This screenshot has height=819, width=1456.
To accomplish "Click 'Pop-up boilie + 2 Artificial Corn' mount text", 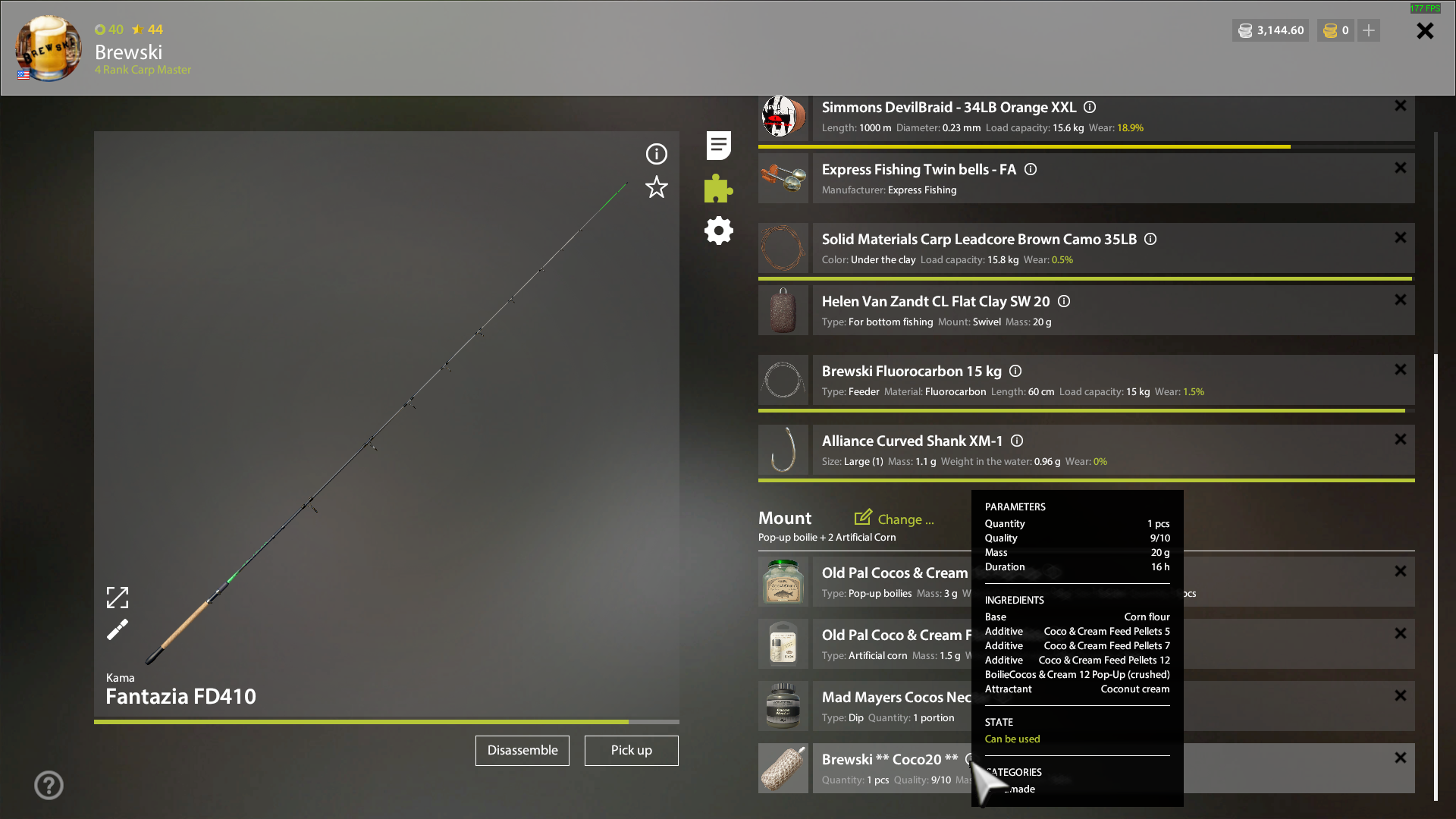I will tap(827, 537).
